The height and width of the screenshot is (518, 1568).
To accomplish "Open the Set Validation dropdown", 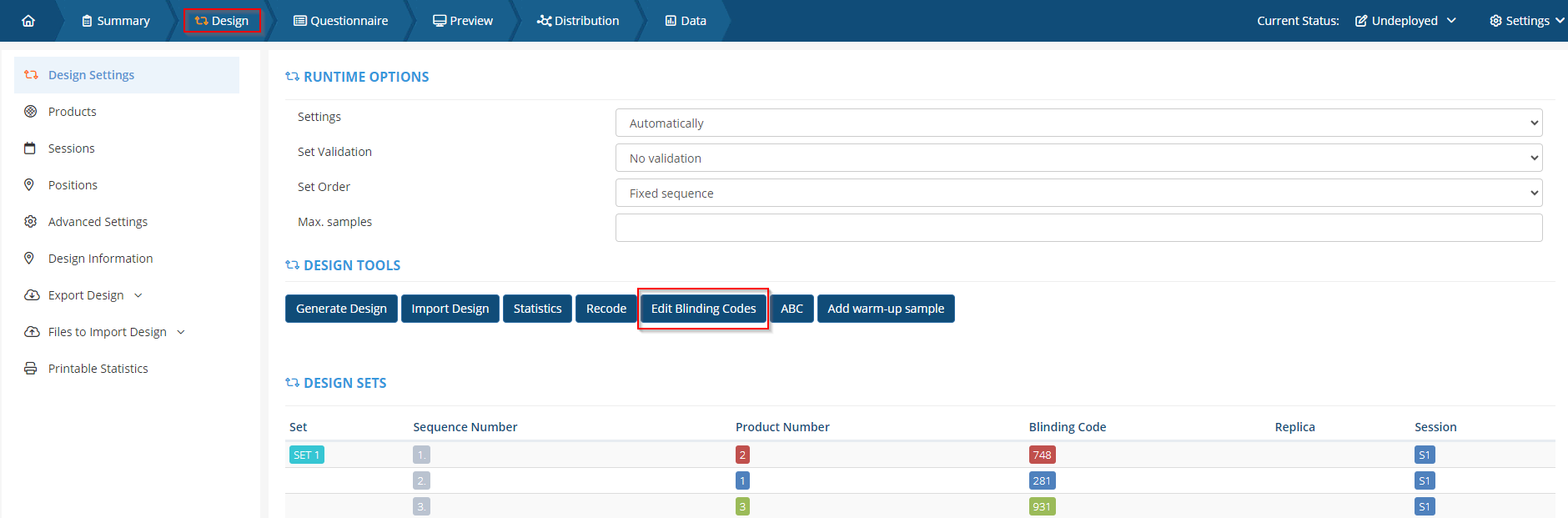I will point(1078,158).
